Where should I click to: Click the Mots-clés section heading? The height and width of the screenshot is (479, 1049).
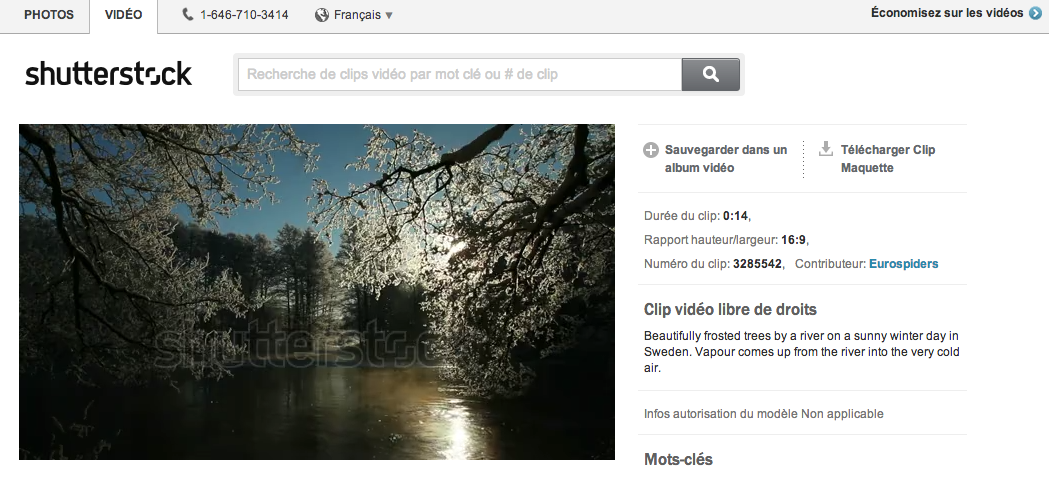coord(678,460)
